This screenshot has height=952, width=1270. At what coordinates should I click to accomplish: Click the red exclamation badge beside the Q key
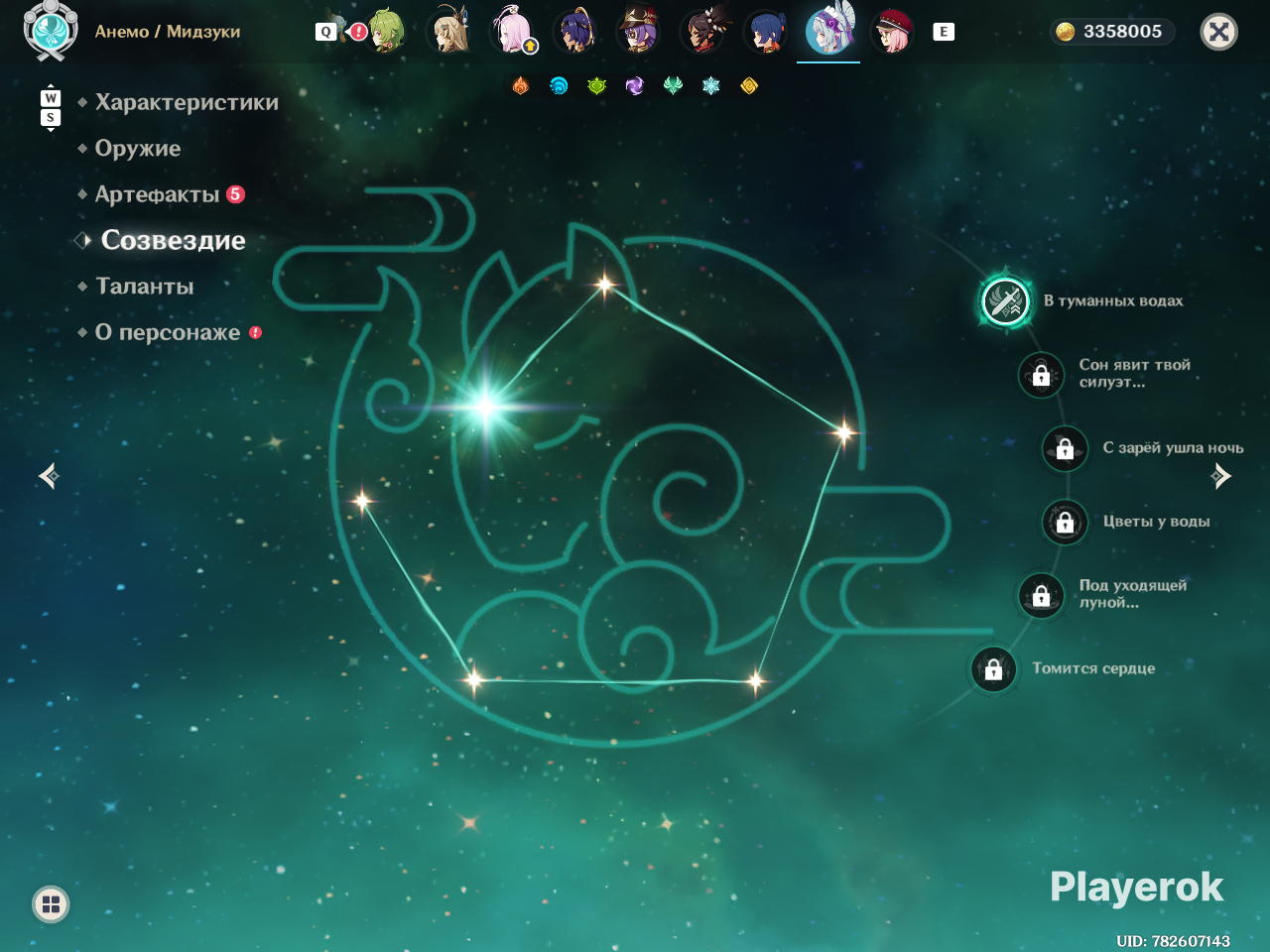tap(358, 32)
